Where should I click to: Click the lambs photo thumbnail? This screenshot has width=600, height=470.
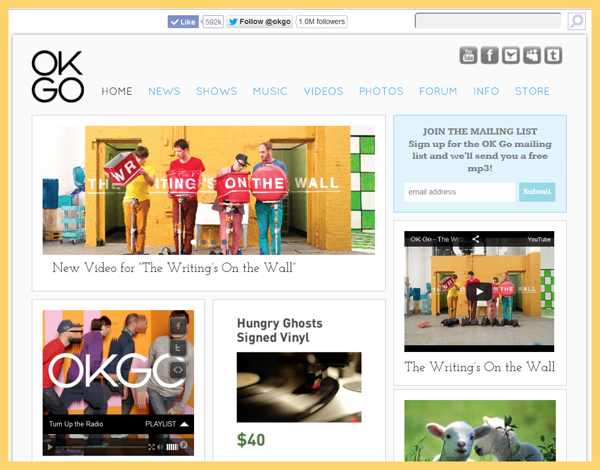480,431
